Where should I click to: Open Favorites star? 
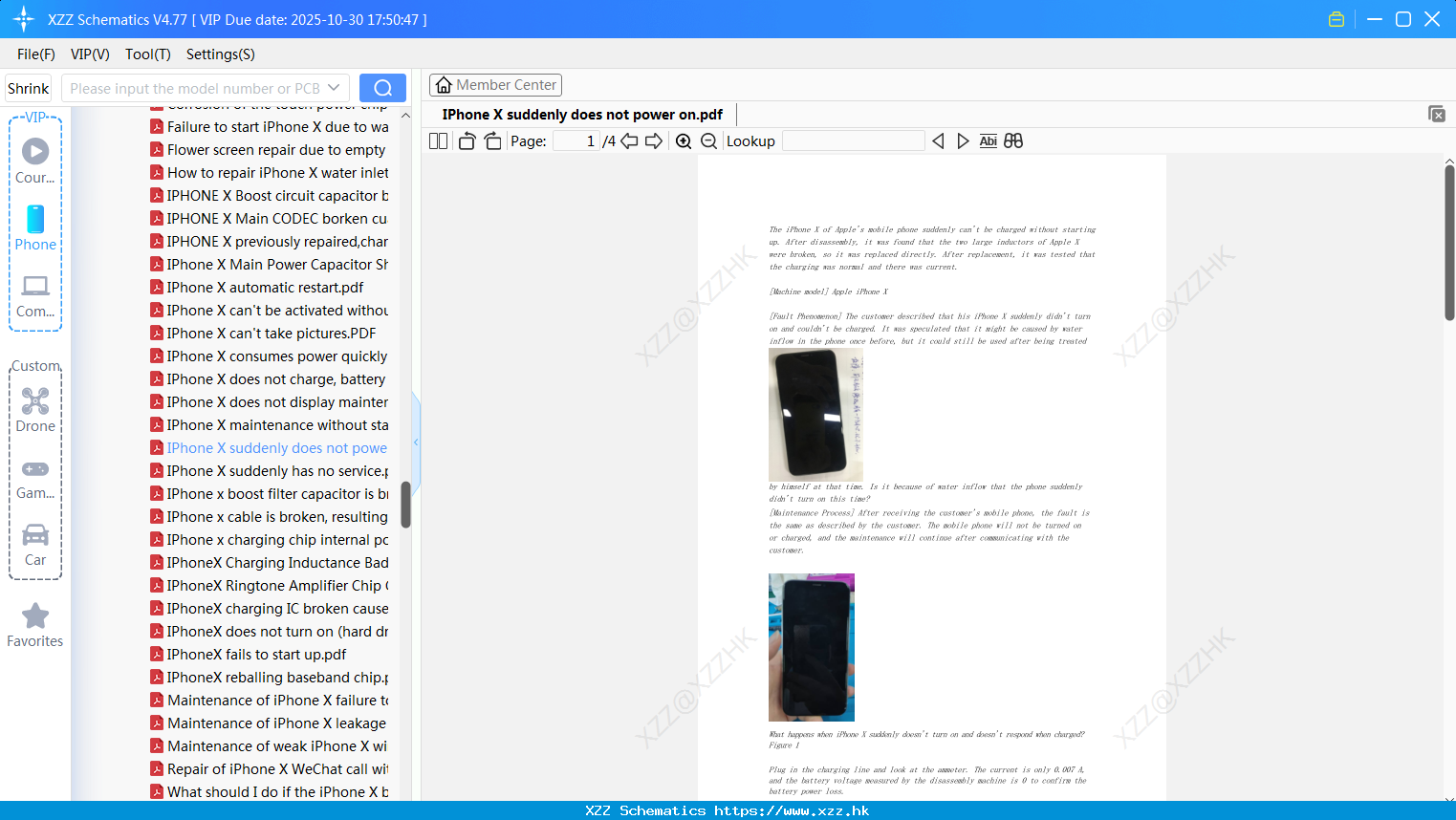[x=35, y=625]
